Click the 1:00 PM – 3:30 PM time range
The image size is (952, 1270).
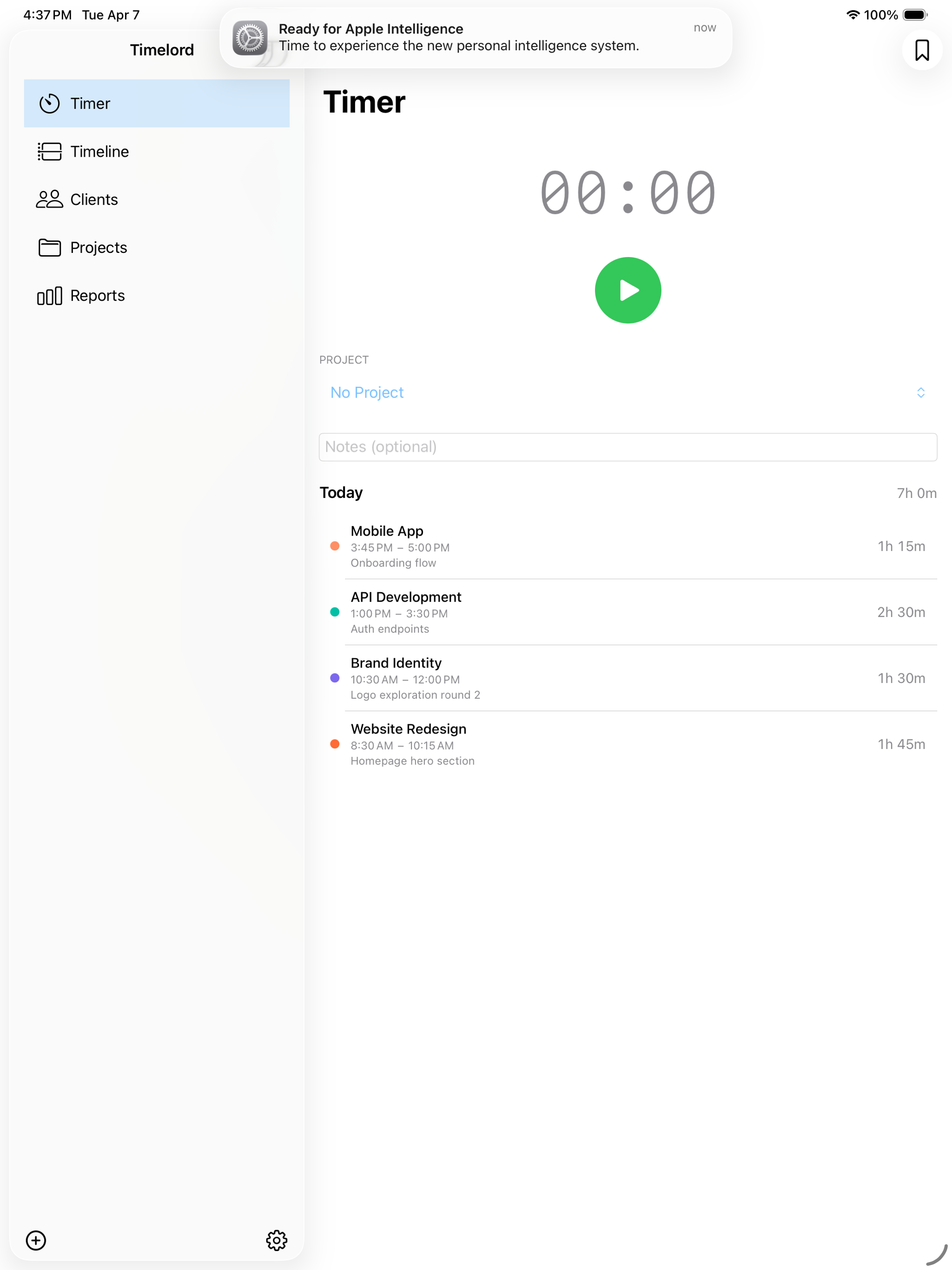399,614
